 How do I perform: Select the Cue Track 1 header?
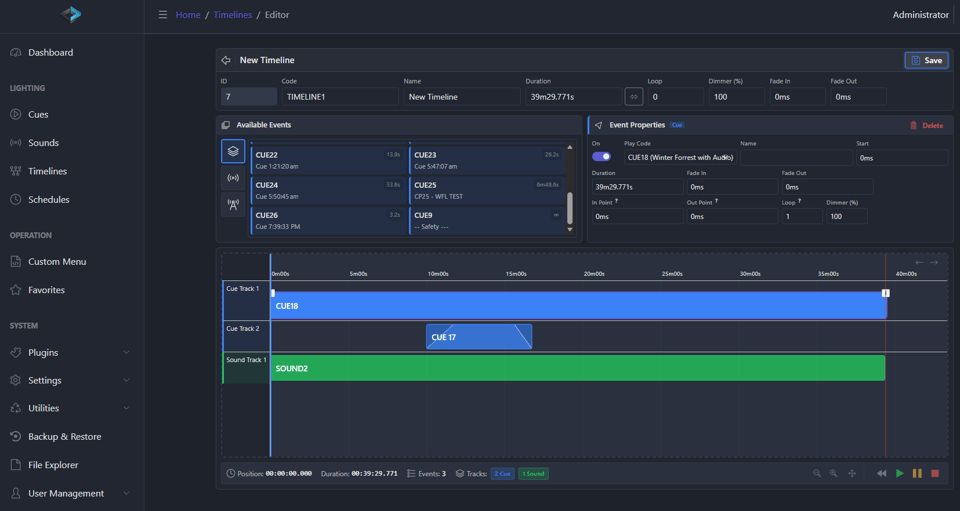point(246,300)
